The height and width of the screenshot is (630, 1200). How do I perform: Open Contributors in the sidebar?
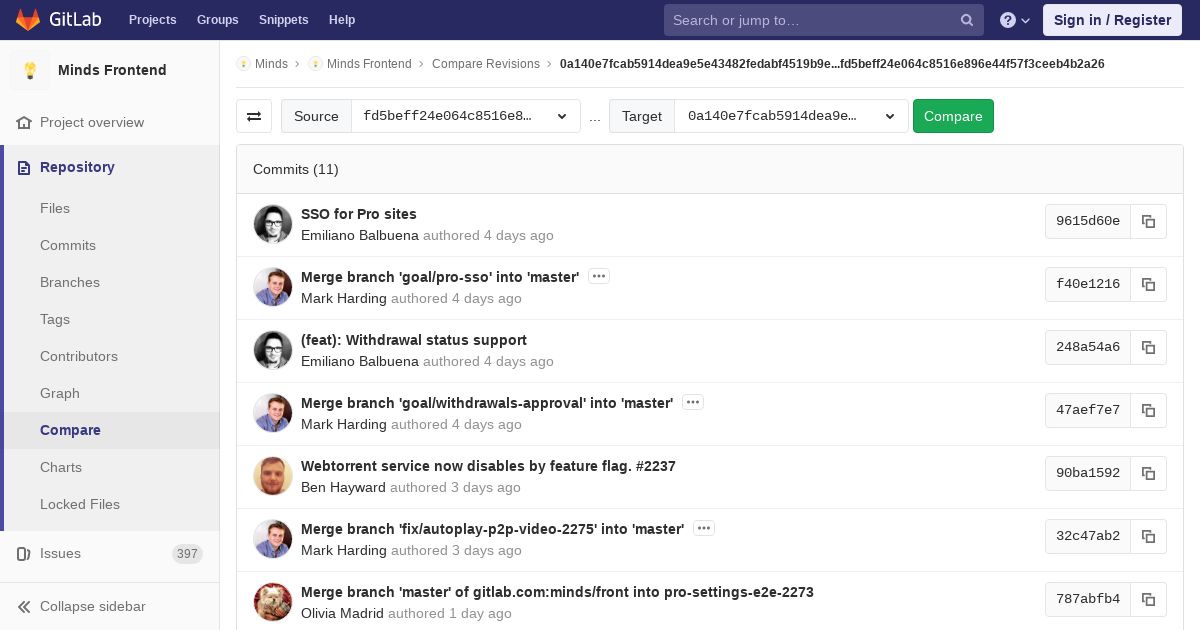[79, 356]
